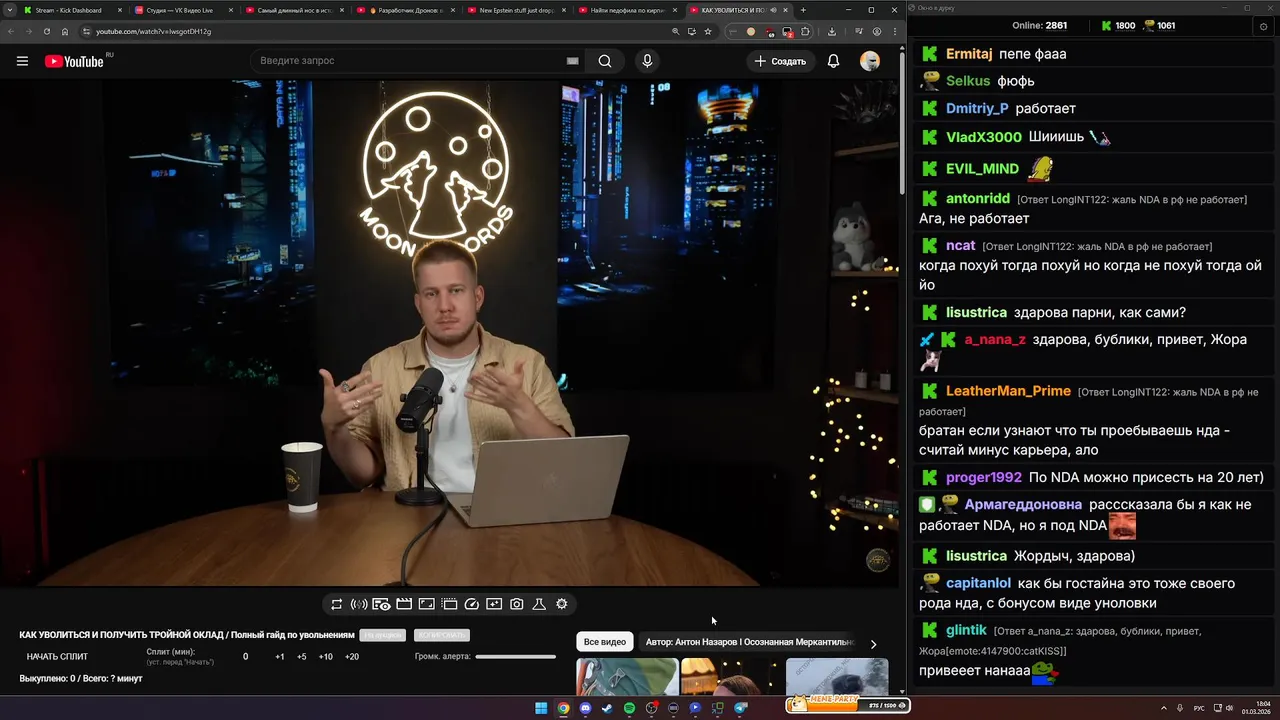Open Discord from taskbar
Image resolution: width=1280 pixels, height=720 pixels.
(585, 708)
